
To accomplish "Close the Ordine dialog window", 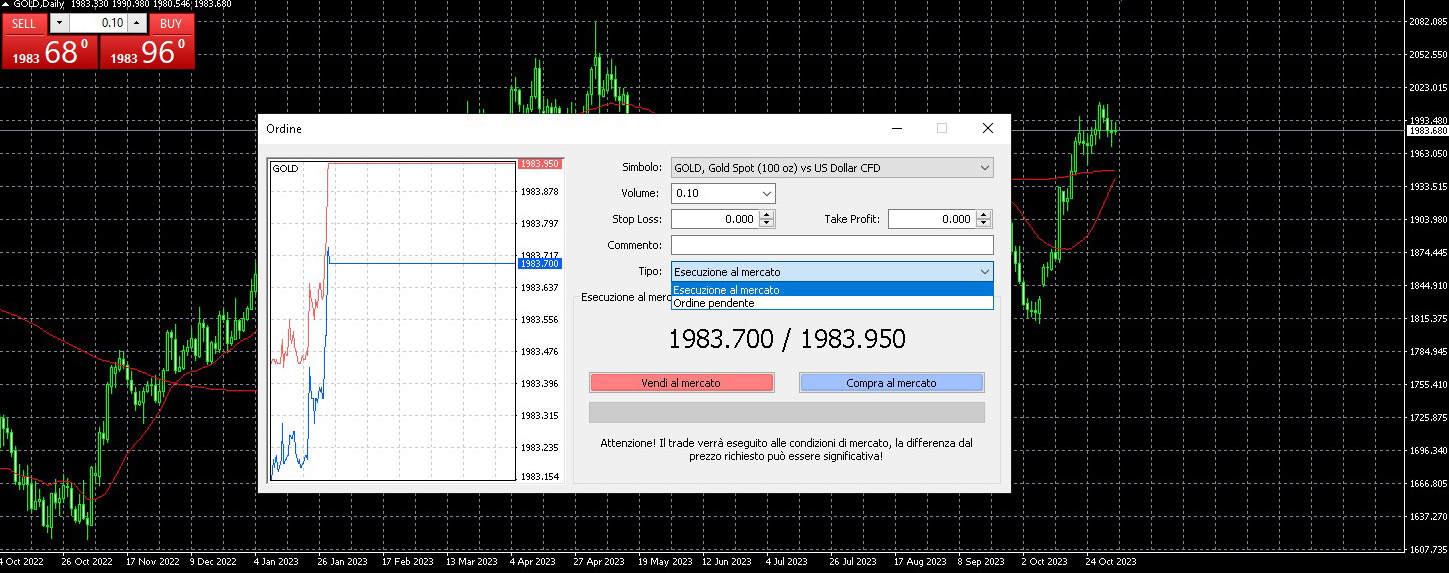I will (988, 128).
